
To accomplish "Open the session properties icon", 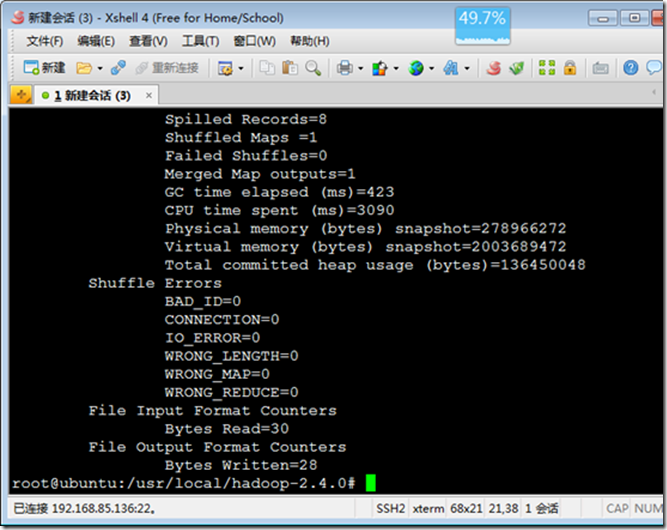I will [x=225, y=68].
